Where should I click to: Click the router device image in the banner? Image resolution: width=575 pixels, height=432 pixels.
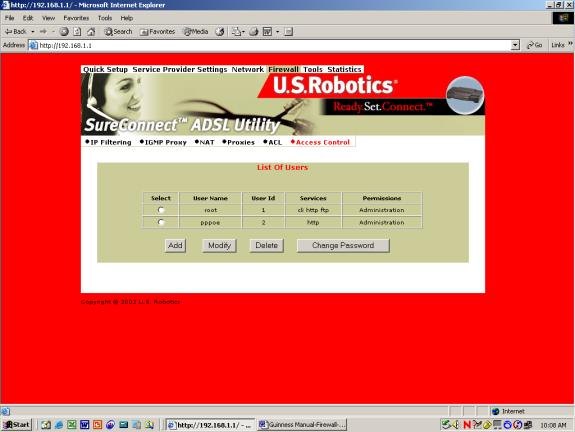[465, 95]
